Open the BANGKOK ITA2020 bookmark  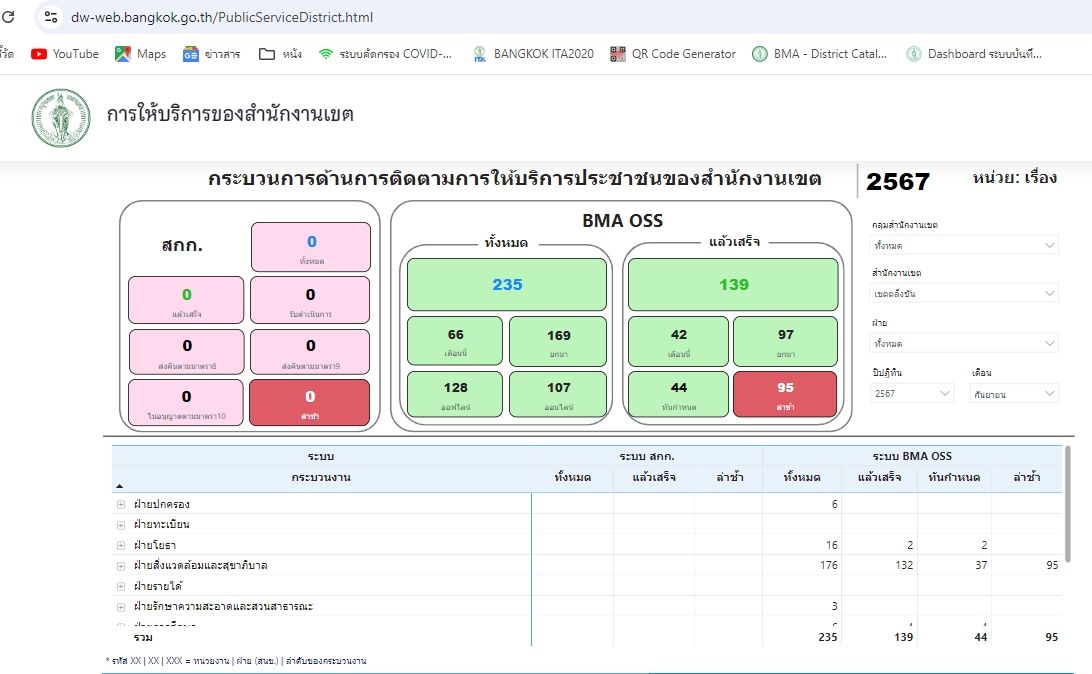pos(533,54)
